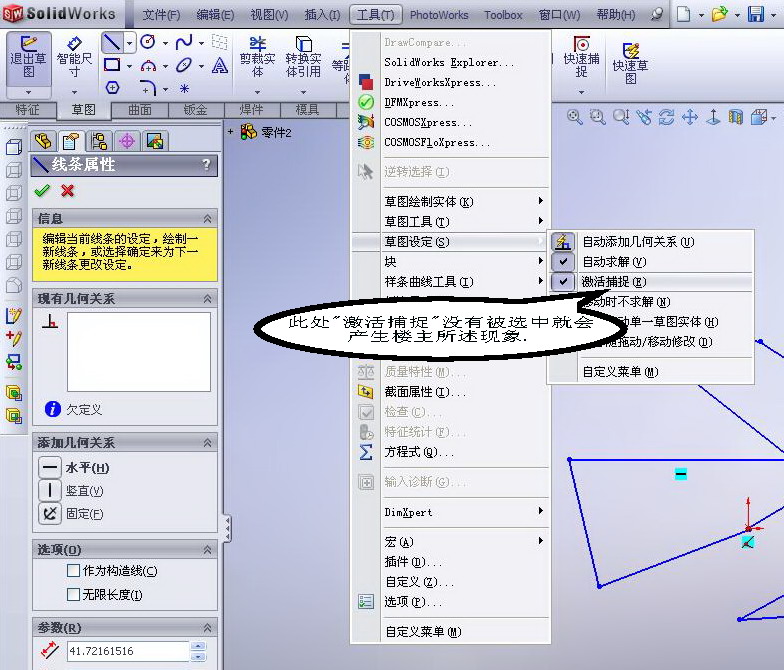
Task: Click the New document icon
Action: (x=683, y=14)
